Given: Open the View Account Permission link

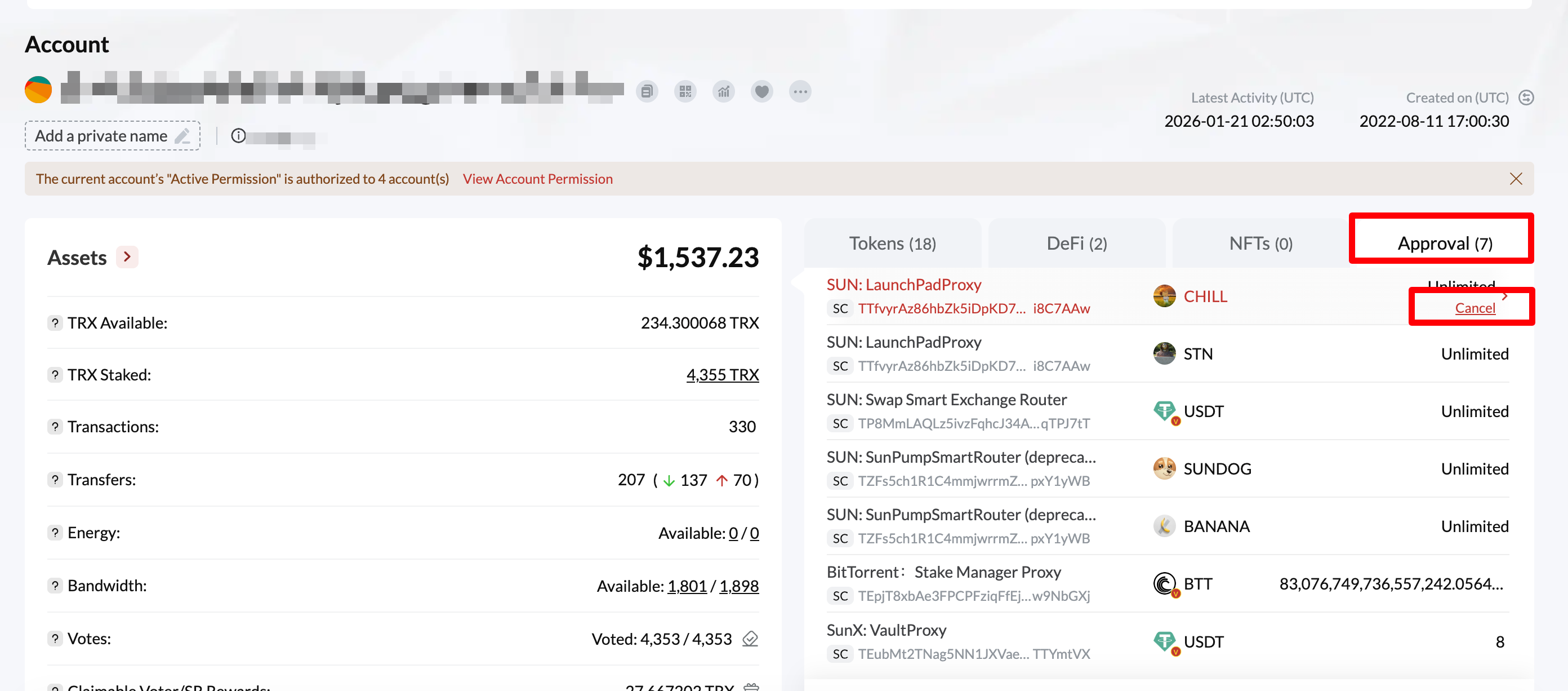Looking at the screenshot, I should click(537, 179).
